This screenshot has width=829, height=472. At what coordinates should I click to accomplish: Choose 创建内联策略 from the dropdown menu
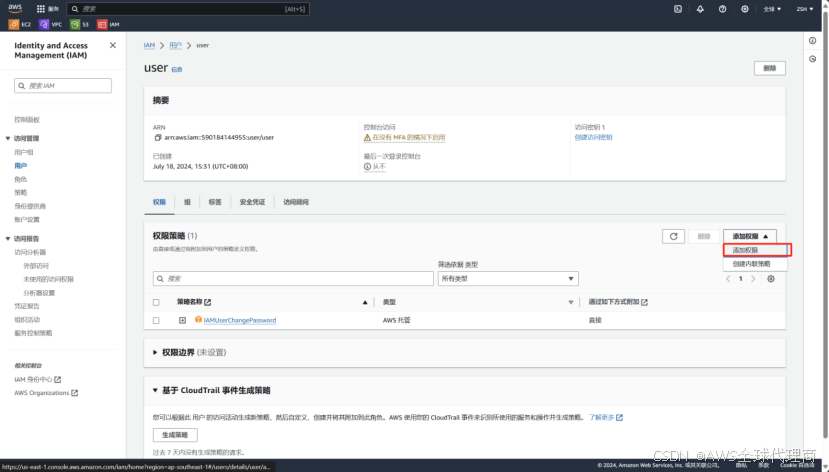coord(756,264)
